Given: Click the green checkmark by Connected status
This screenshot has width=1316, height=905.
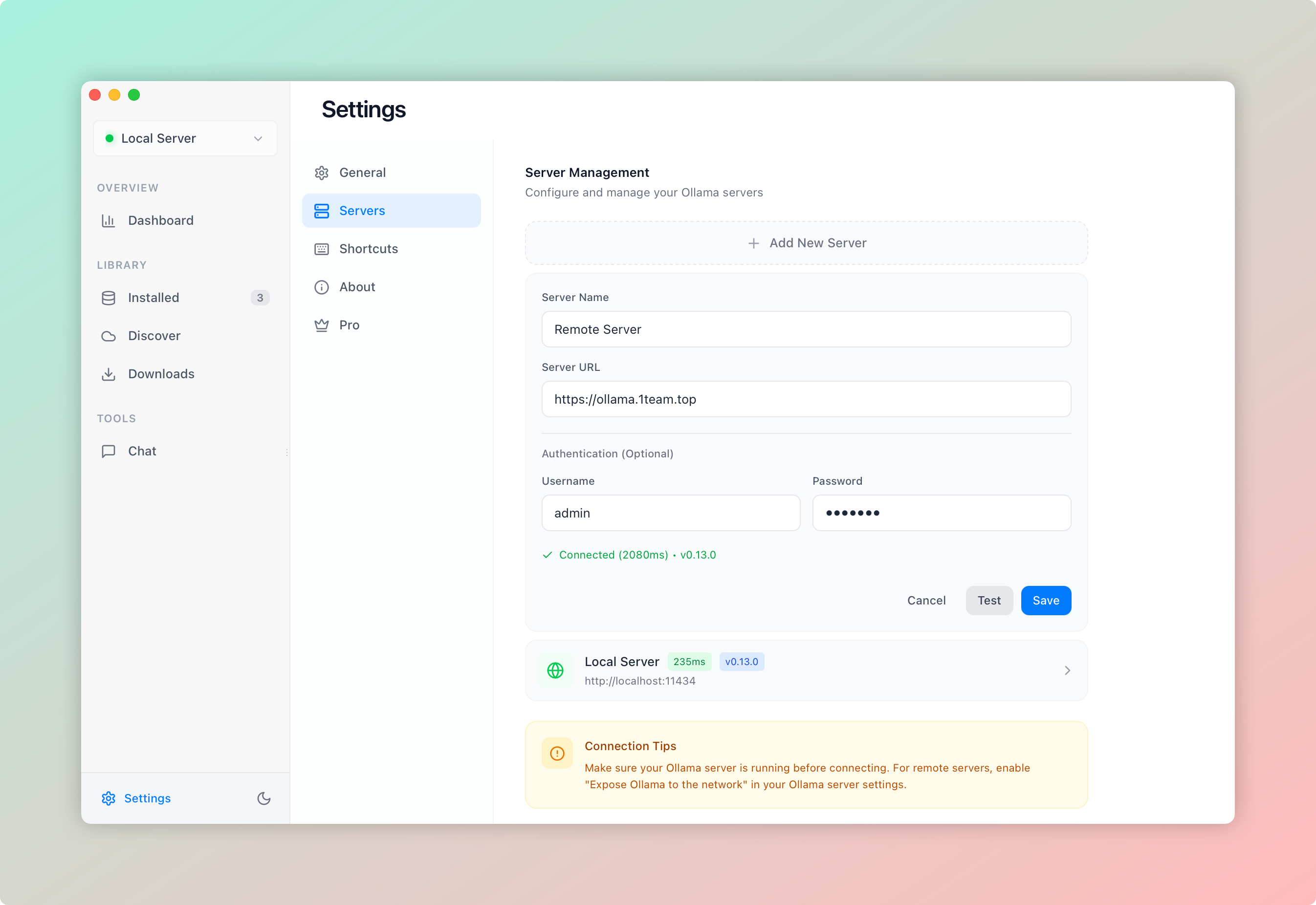Looking at the screenshot, I should [547, 555].
